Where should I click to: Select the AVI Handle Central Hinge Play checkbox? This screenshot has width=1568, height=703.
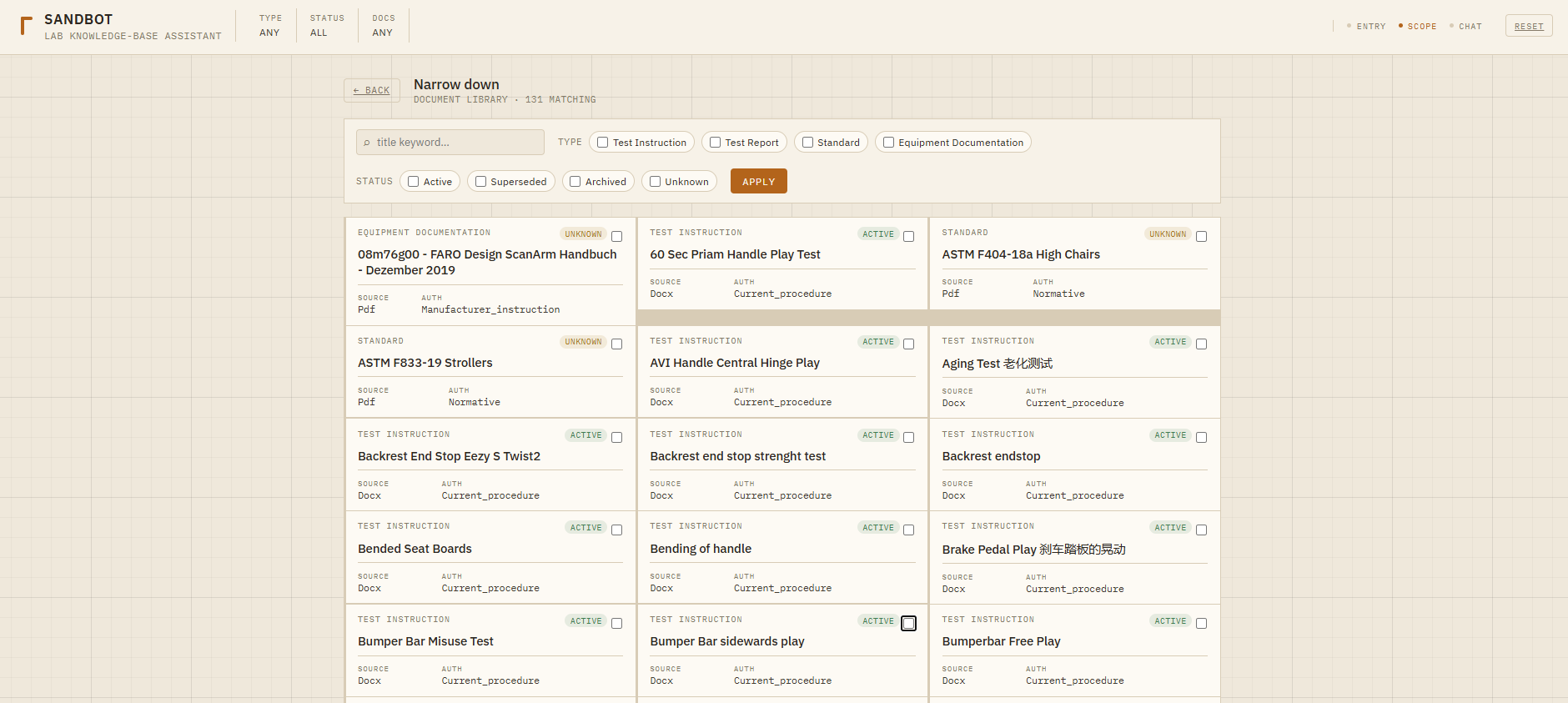[x=909, y=344]
